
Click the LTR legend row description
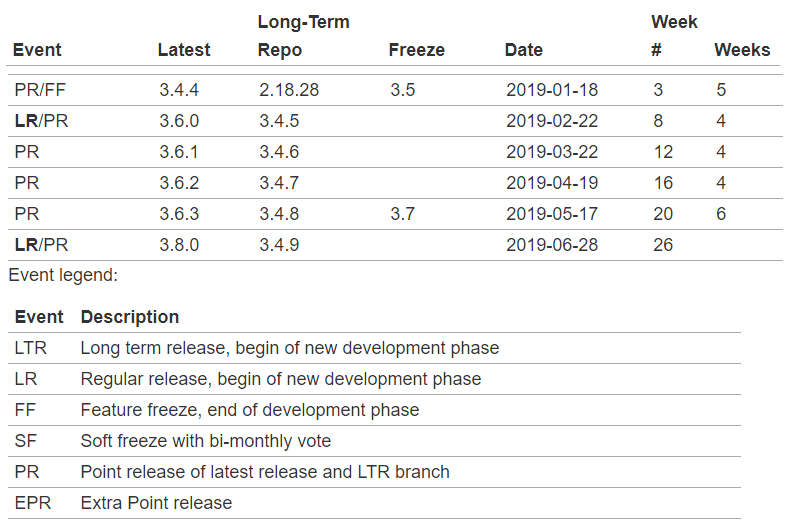289,348
